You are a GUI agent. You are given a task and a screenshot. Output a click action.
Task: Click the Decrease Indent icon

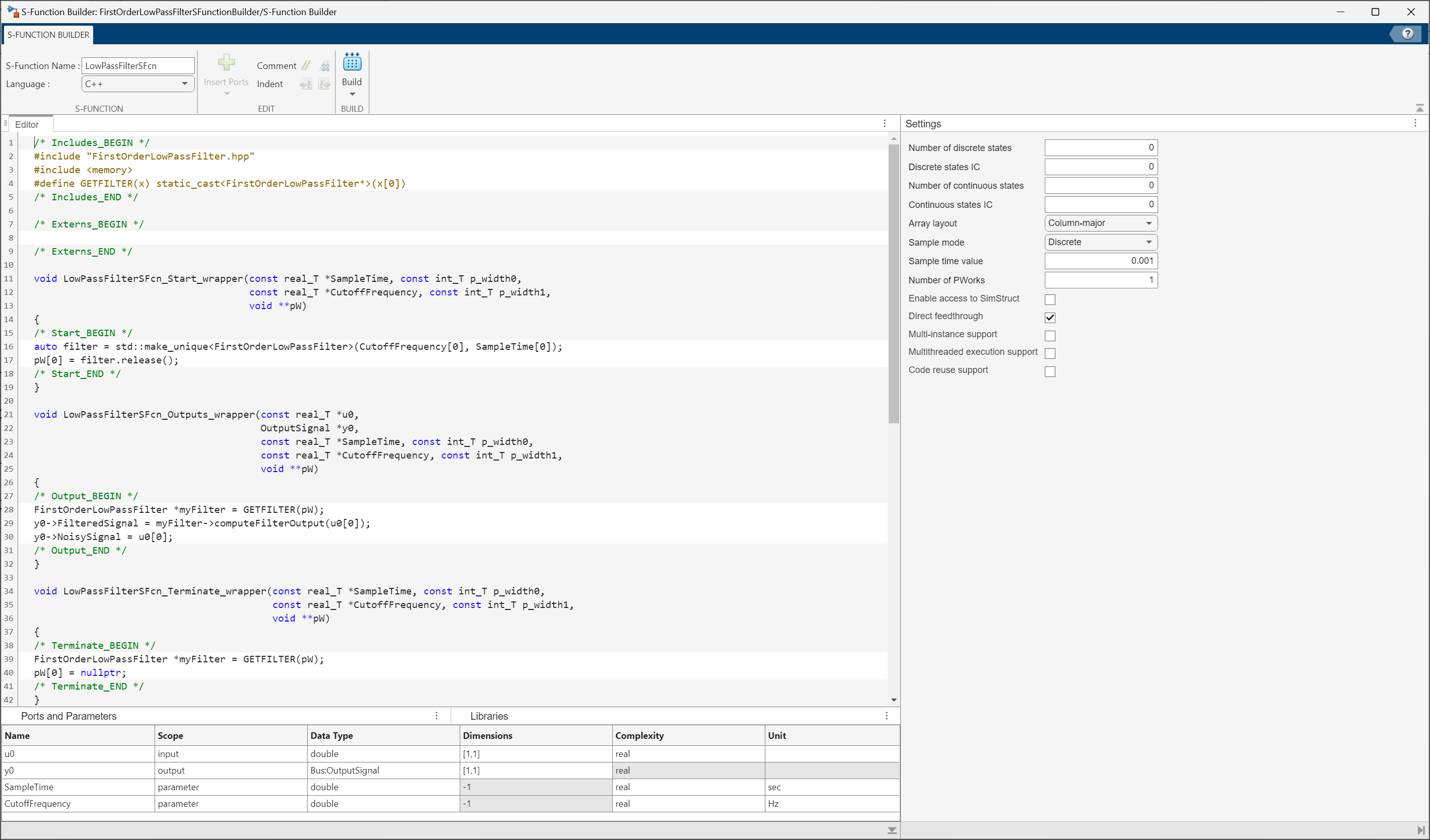click(x=324, y=84)
